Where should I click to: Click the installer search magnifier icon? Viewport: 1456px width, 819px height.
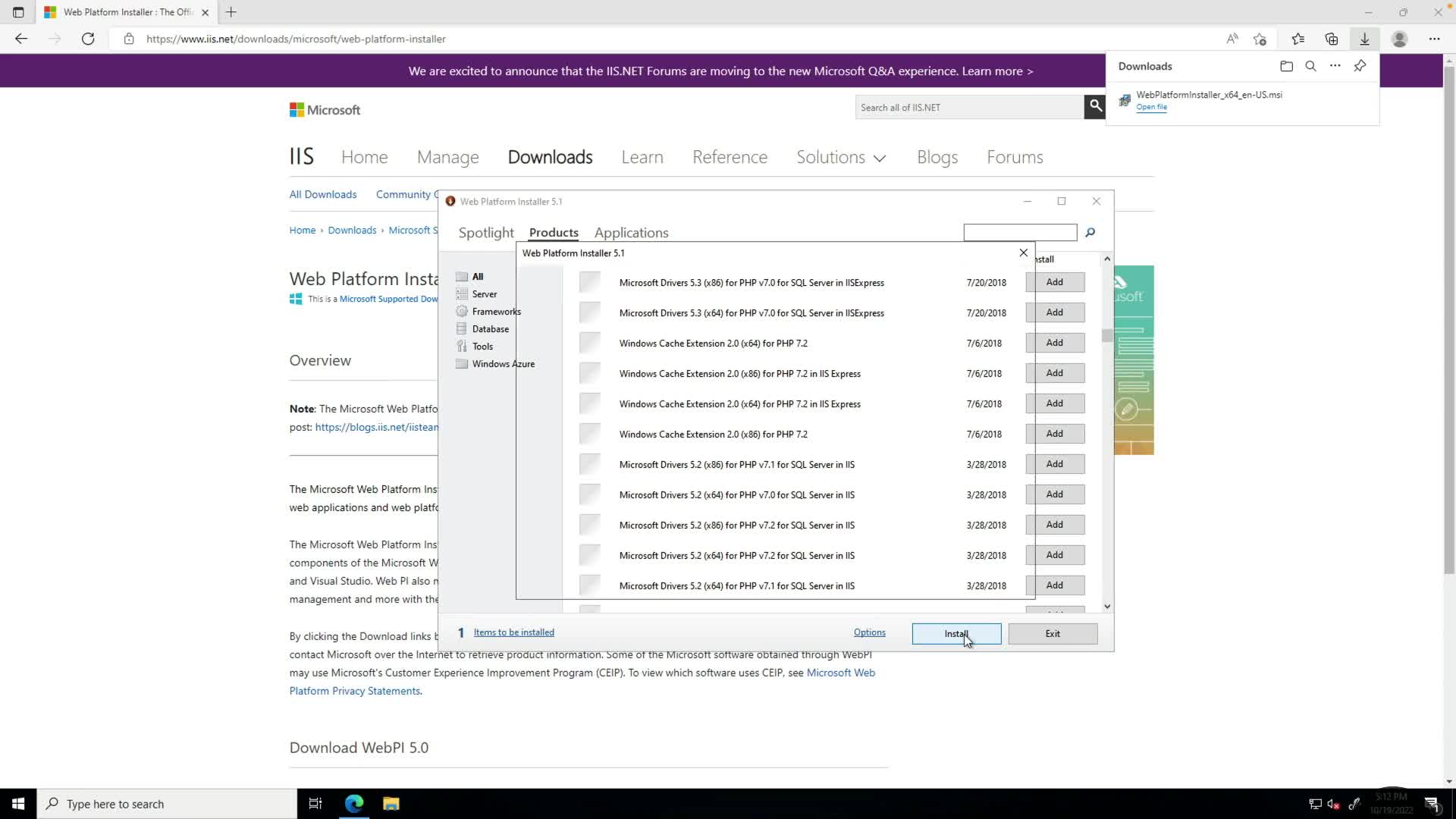(x=1090, y=233)
